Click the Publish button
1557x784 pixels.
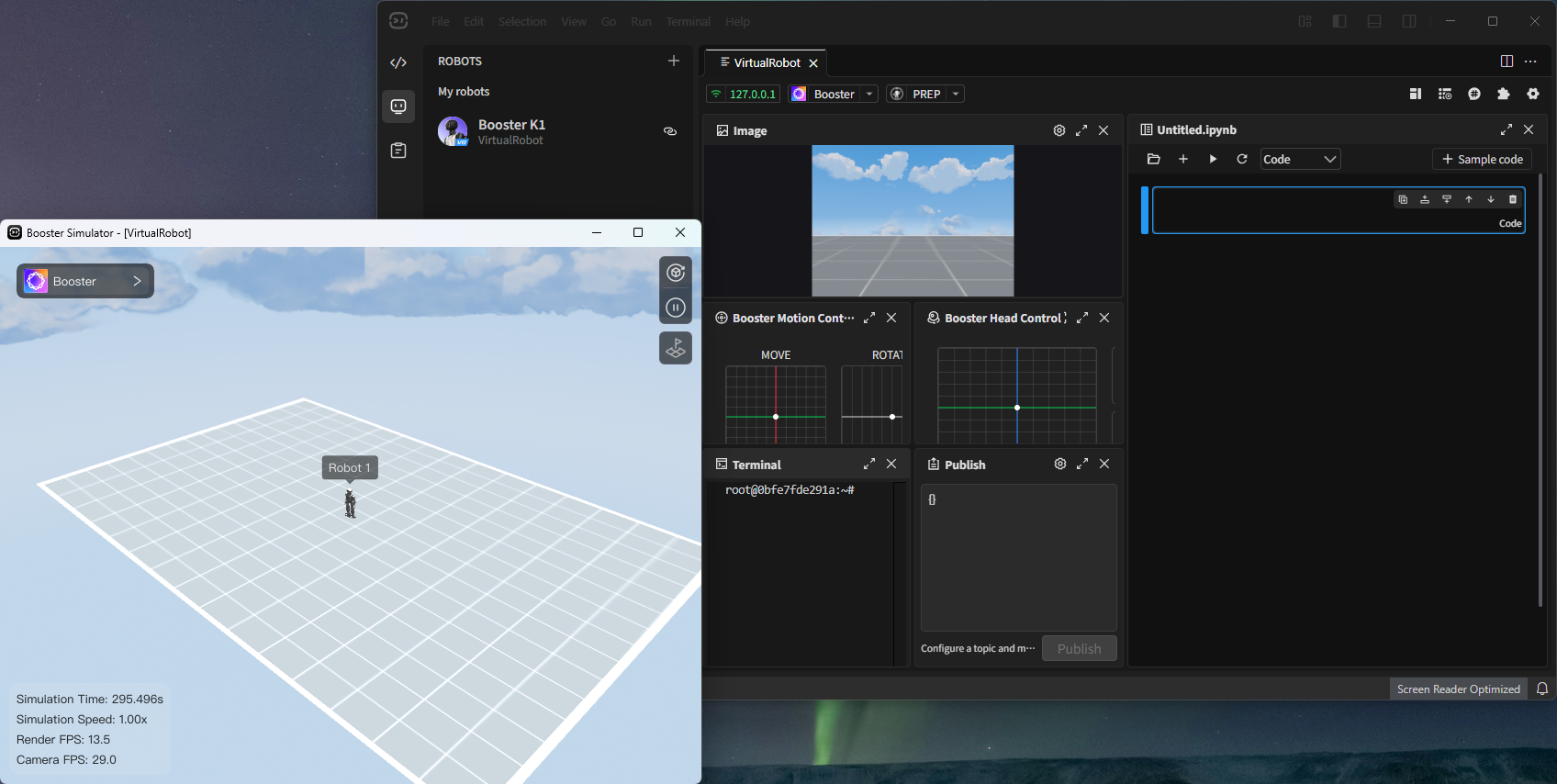1080,648
